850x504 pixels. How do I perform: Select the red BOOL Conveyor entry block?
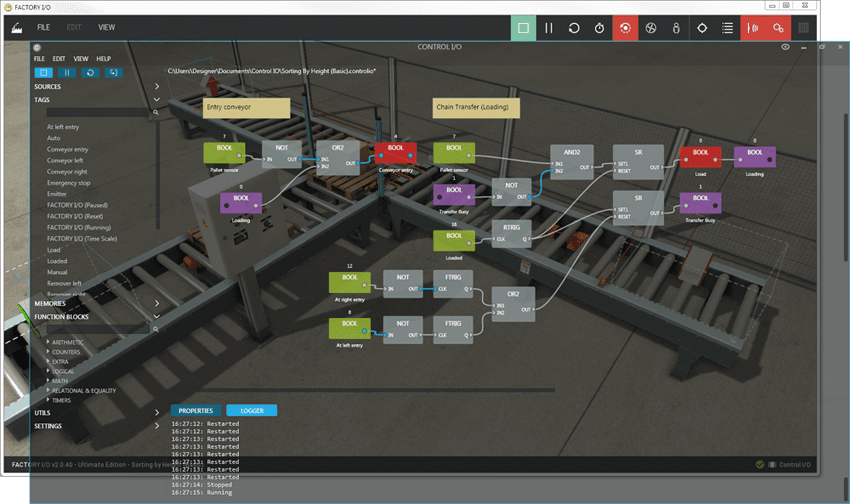(x=396, y=152)
